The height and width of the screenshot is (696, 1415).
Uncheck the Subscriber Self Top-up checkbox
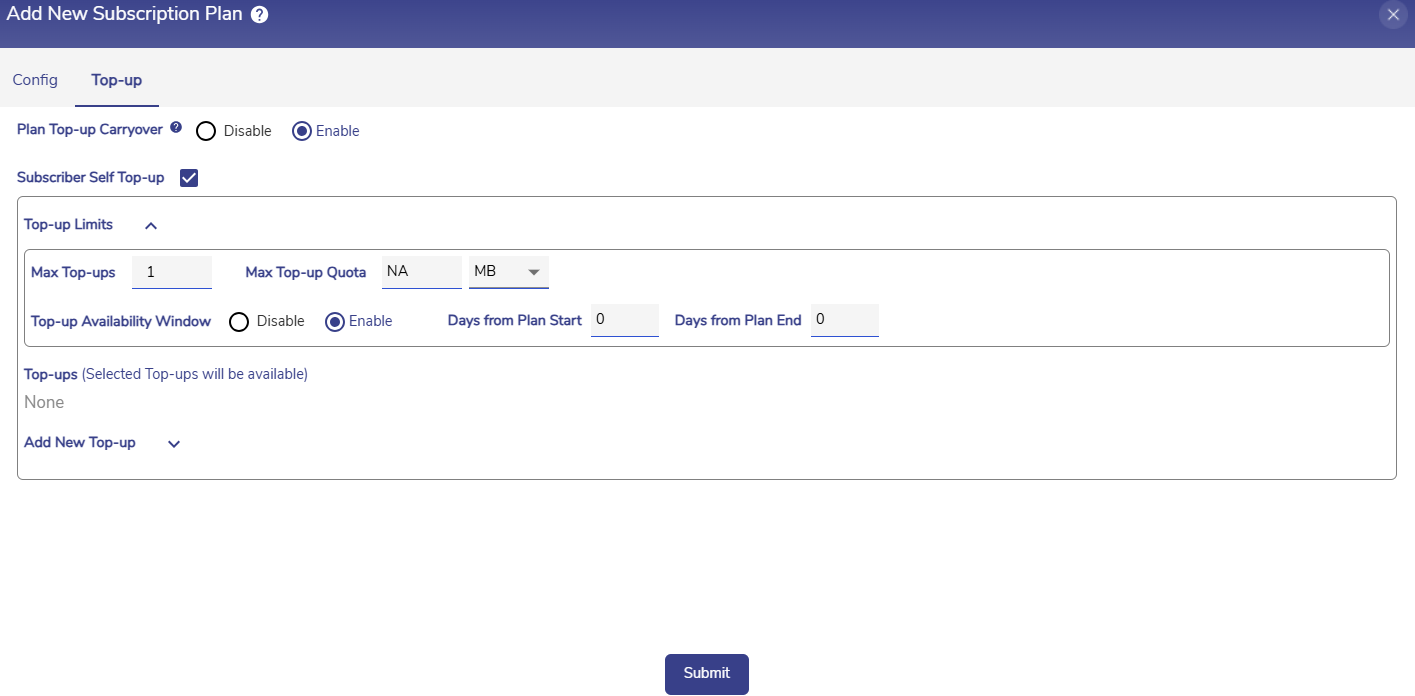click(x=189, y=178)
